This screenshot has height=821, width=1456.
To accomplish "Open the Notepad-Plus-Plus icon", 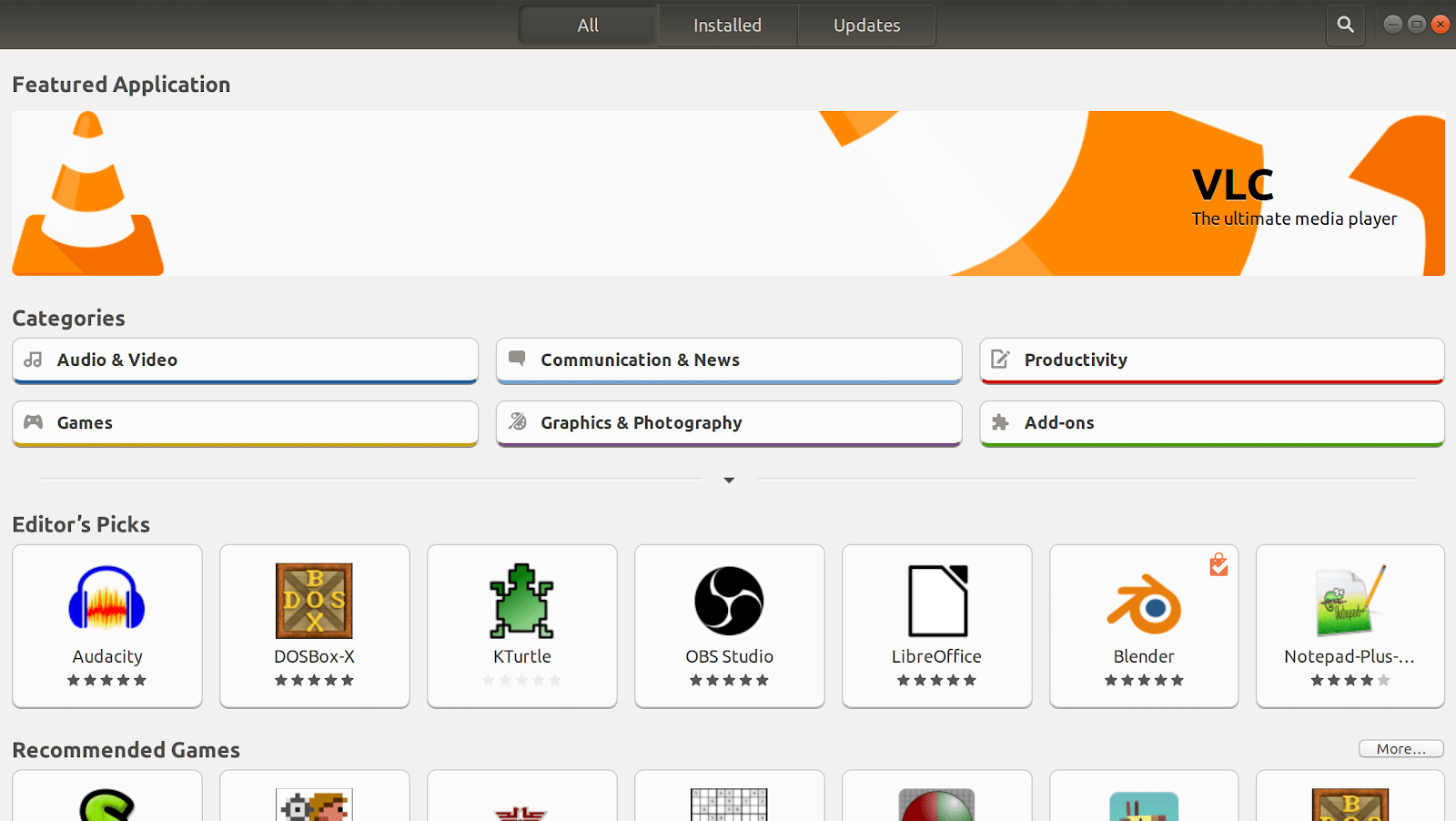I will coord(1350,601).
